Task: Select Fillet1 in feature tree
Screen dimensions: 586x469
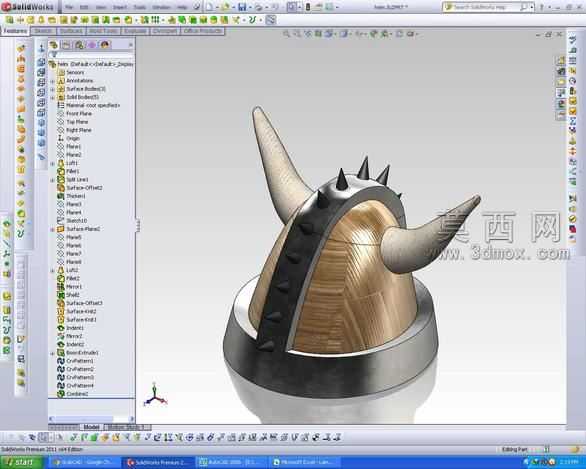Action: tap(73, 171)
